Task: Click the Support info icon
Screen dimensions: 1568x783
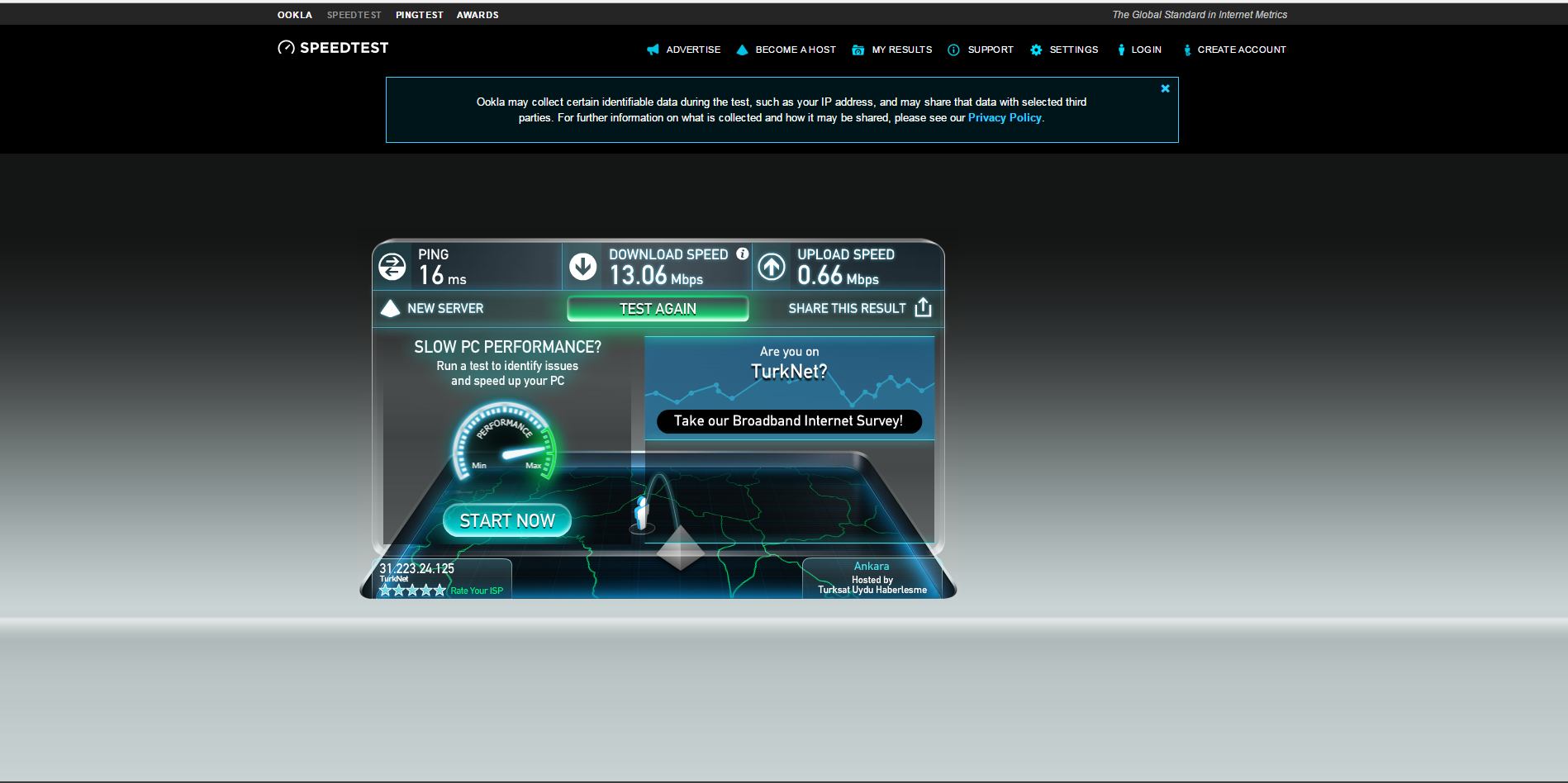Action: (x=953, y=50)
